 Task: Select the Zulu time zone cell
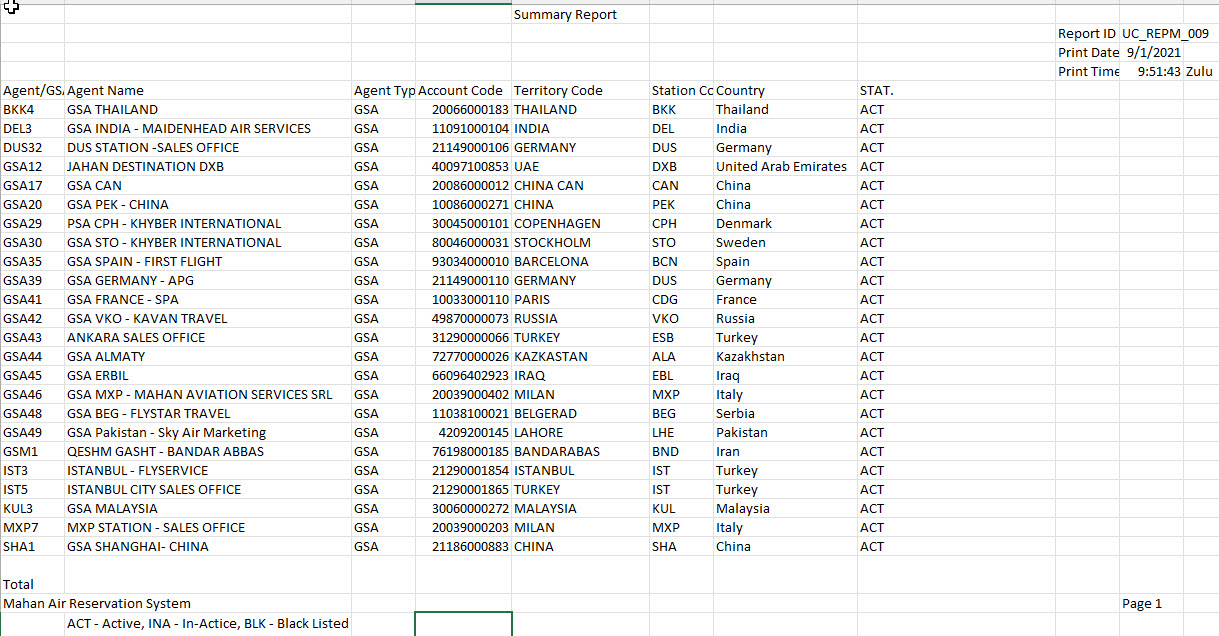(1199, 72)
